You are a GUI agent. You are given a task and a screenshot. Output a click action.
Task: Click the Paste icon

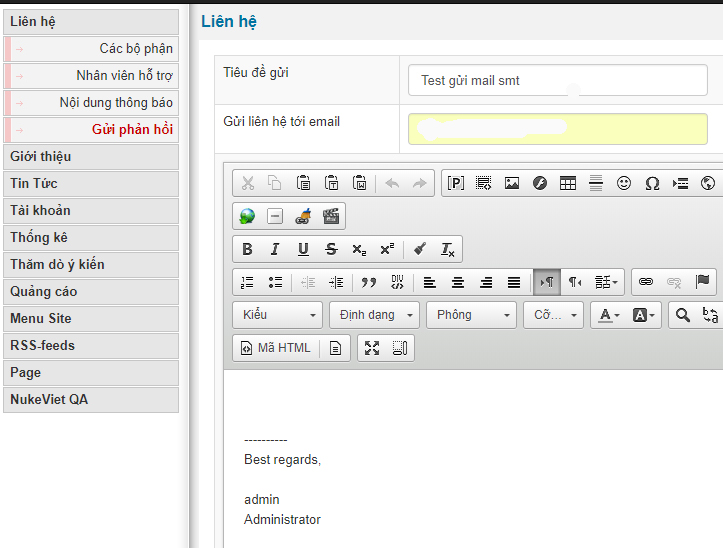303,183
